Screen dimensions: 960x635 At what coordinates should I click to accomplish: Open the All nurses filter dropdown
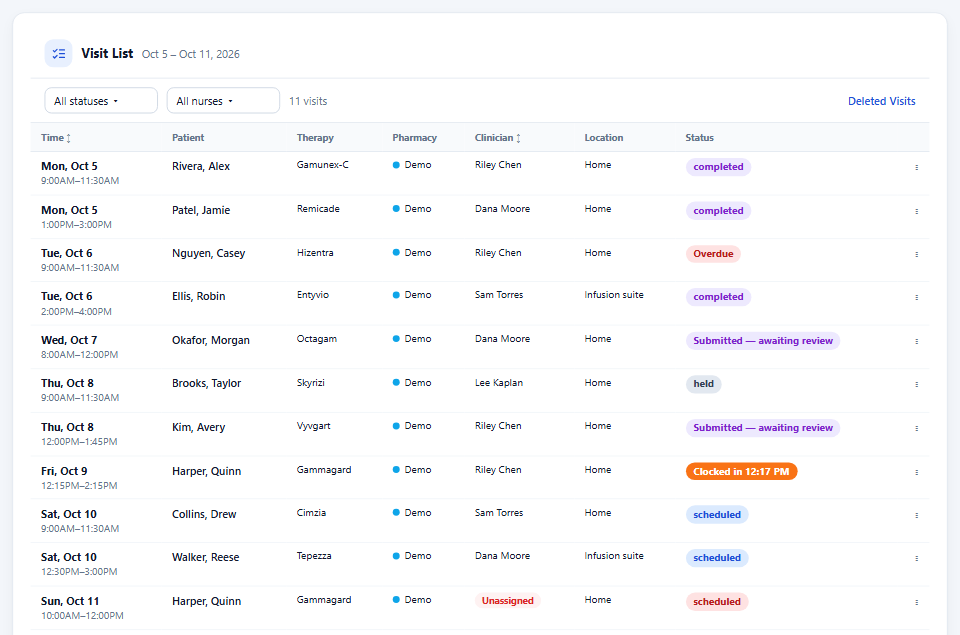223,100
